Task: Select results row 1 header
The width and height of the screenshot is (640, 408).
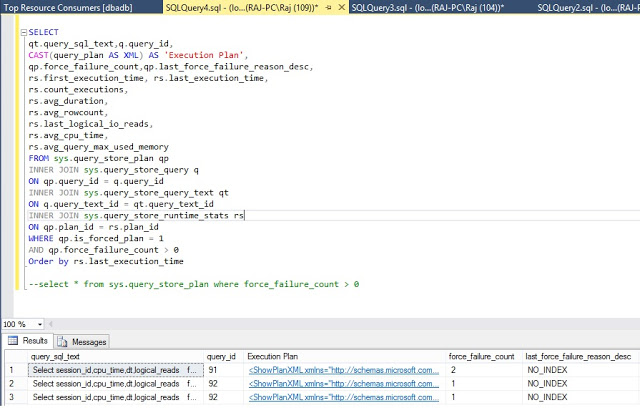Action: [x=12, y=370]
